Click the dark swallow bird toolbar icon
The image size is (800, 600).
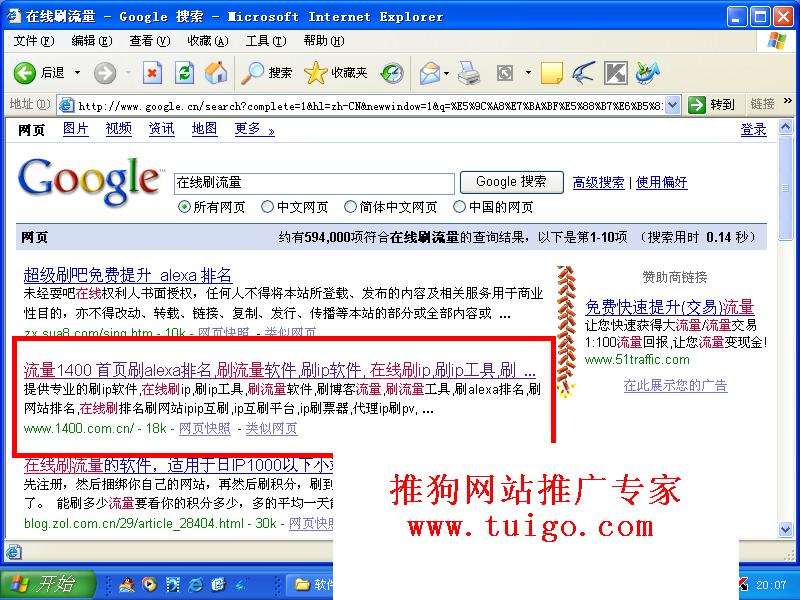tap(583, 73)
